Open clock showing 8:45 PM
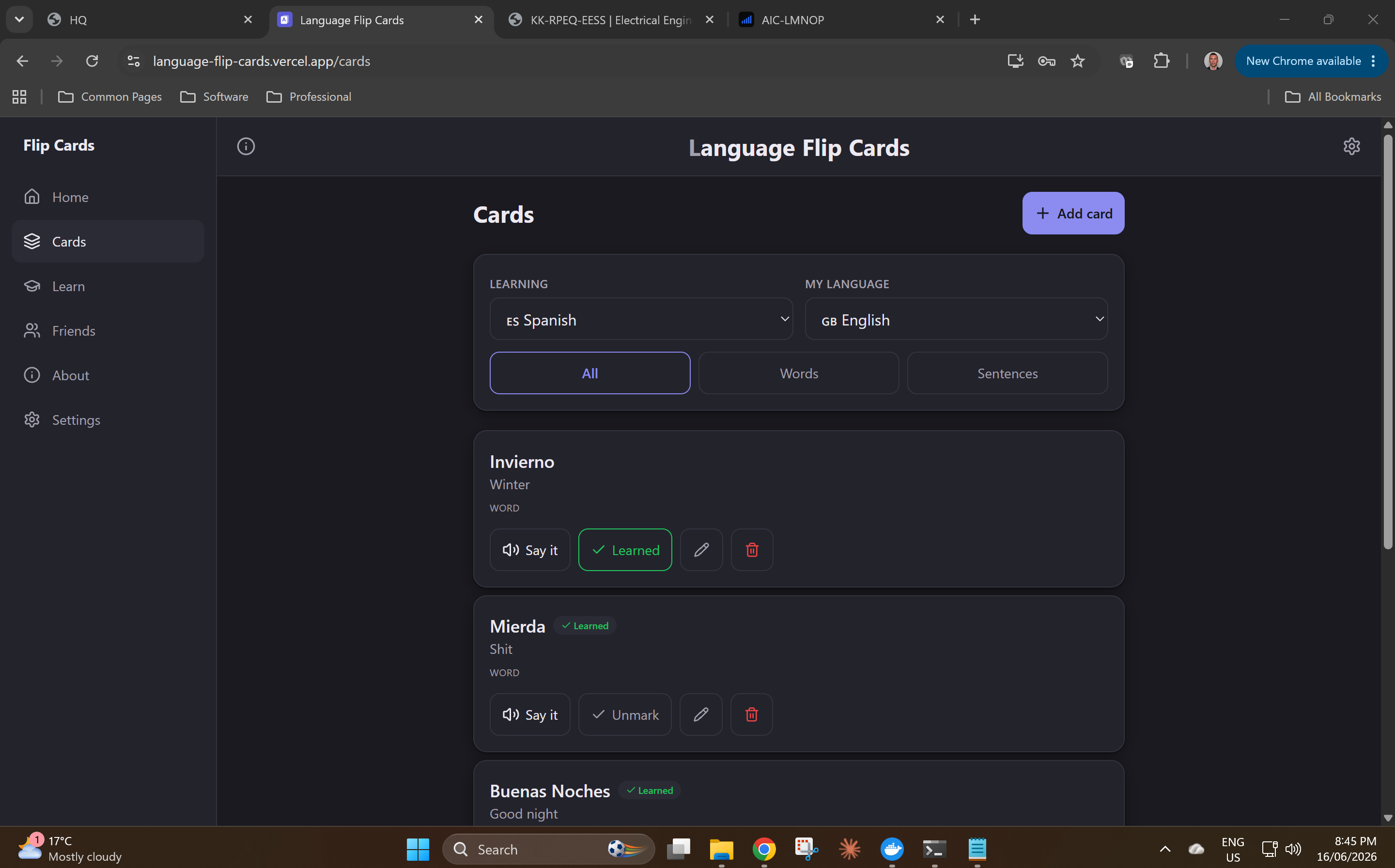 point(1346,849)
